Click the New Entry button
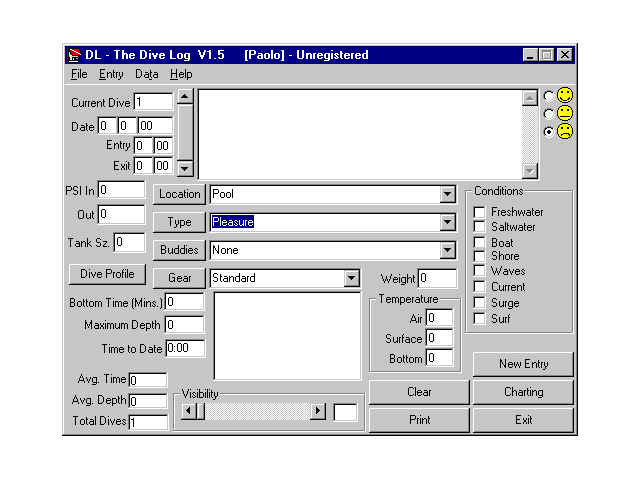 [x=523, y=364]
